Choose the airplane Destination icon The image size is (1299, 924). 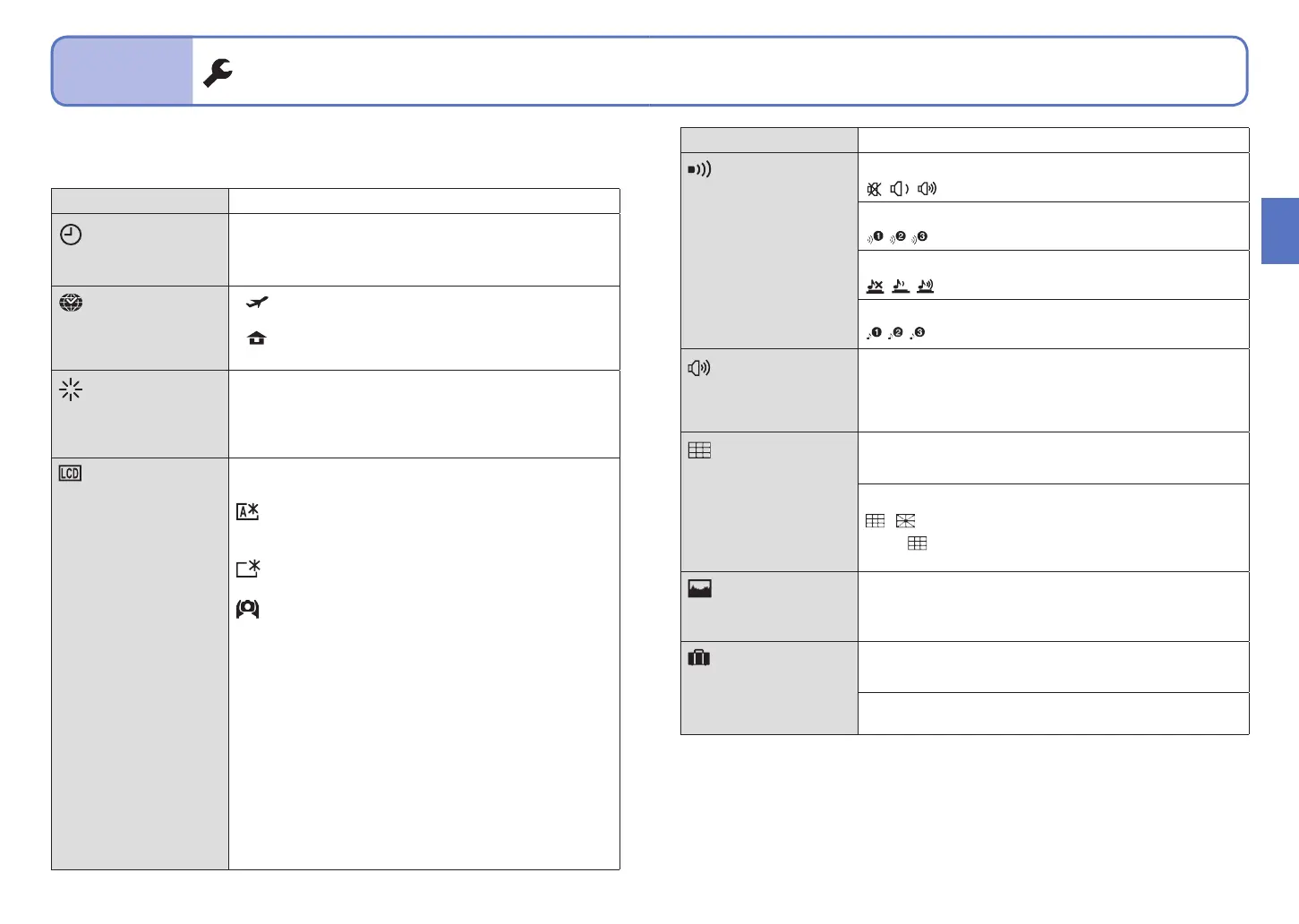point(257,303)
